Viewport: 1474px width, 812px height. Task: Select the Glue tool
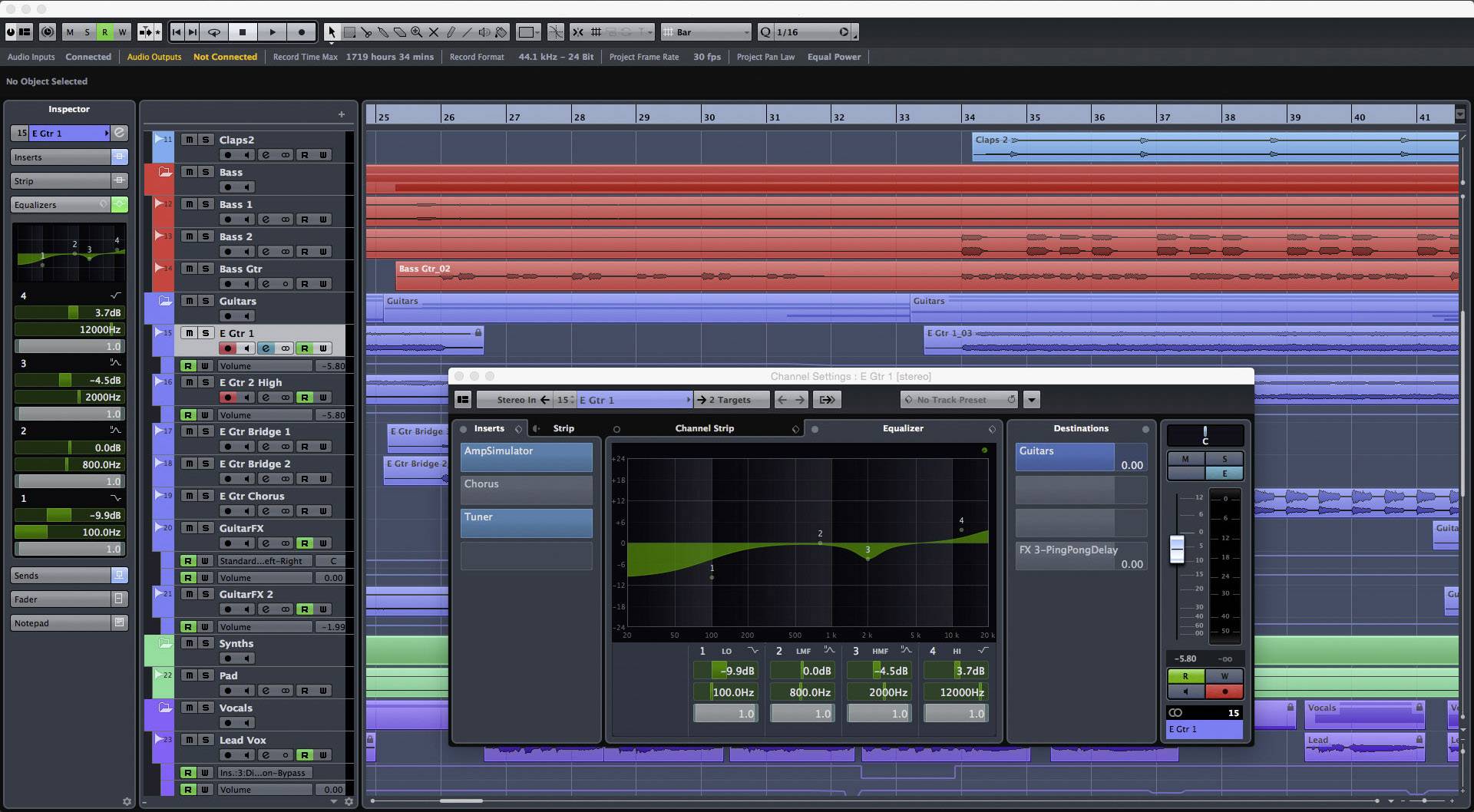coord(384,31)
